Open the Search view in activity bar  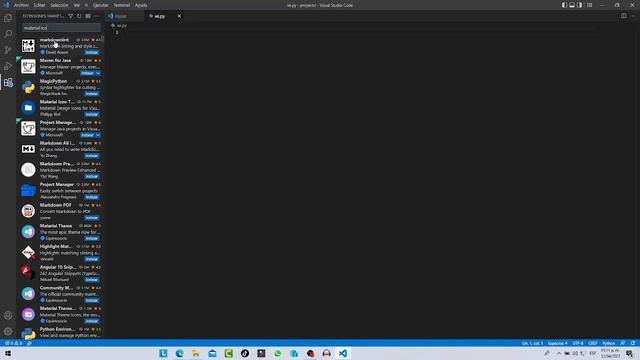tap(8, 34)
